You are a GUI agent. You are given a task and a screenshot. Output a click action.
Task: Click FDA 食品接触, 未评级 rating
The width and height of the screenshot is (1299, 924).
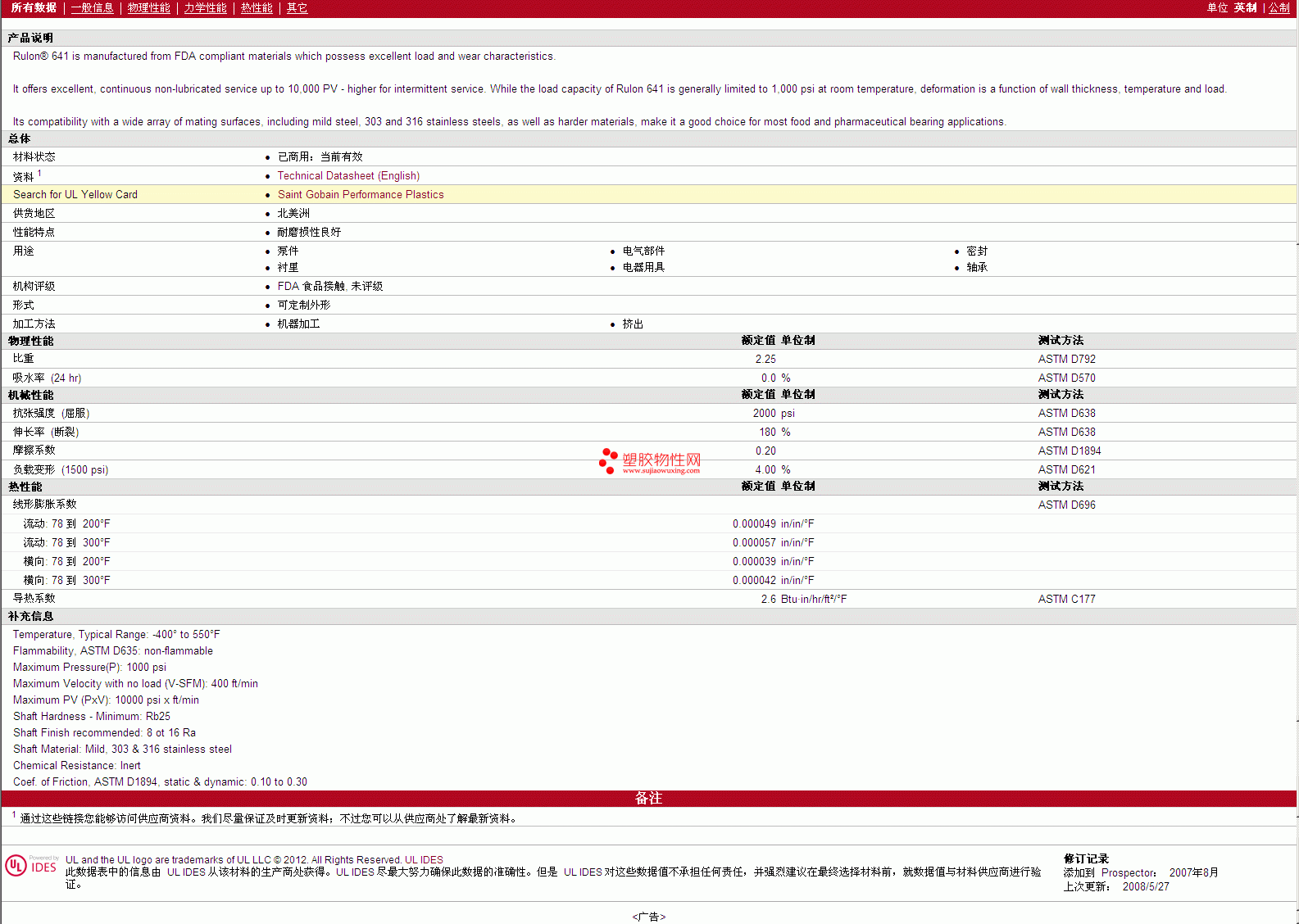tap(330, 286)
